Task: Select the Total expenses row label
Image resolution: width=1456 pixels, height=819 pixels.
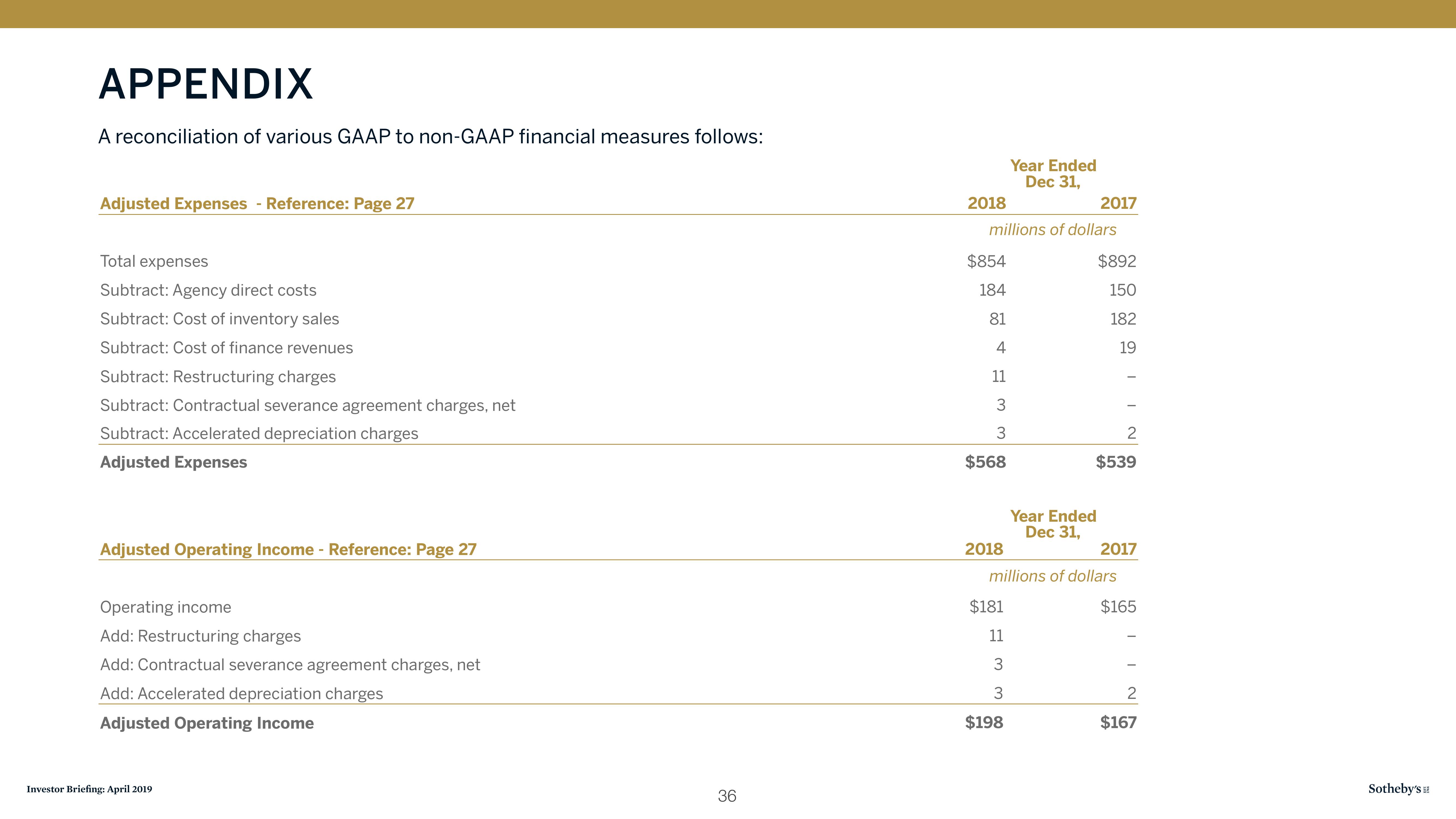Action: click(x=154, y=261)
